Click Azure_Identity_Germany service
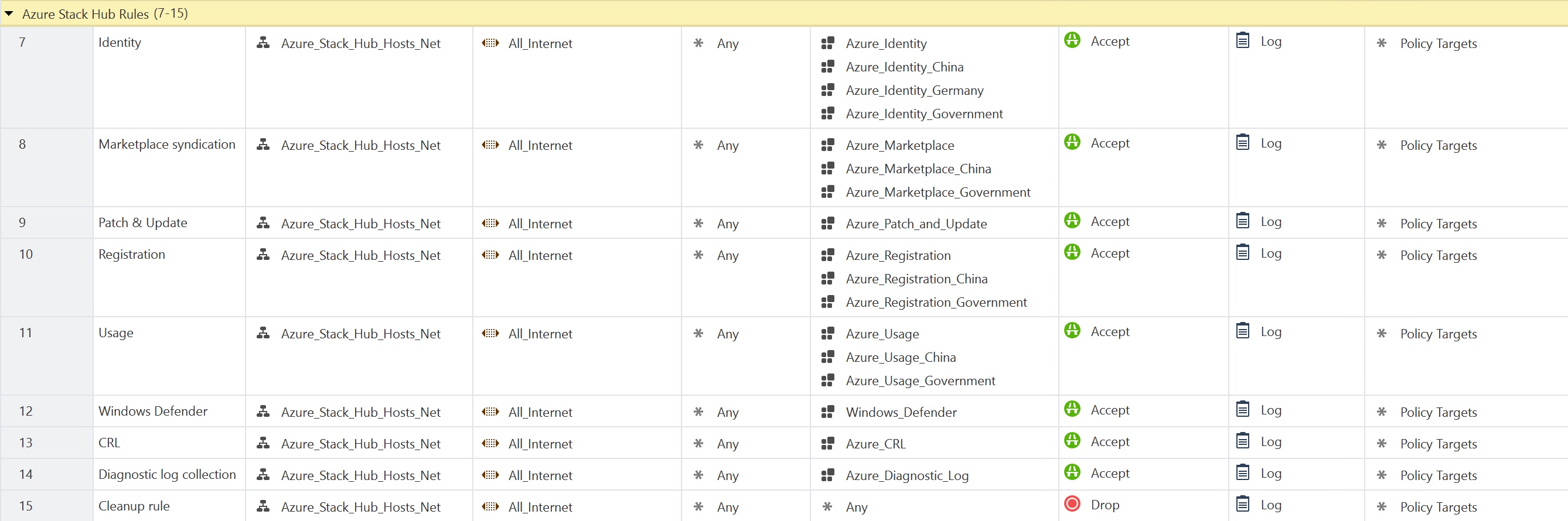 [x=914, y=91]
